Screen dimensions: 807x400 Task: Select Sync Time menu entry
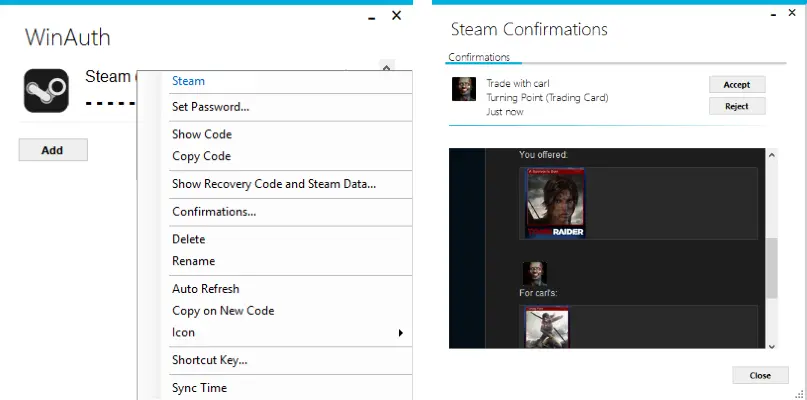[199, 388]
